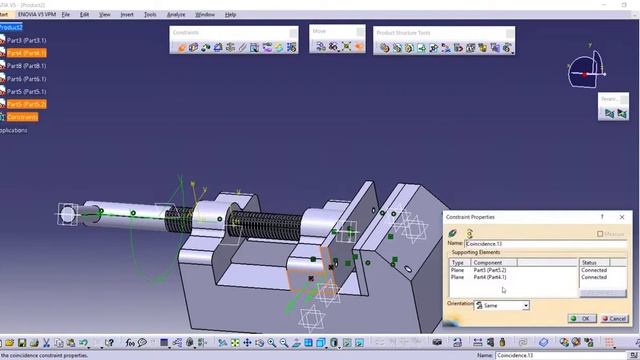Click Cancel in Constraint Properties
The image size is (640, 360).
pos(615,318)
